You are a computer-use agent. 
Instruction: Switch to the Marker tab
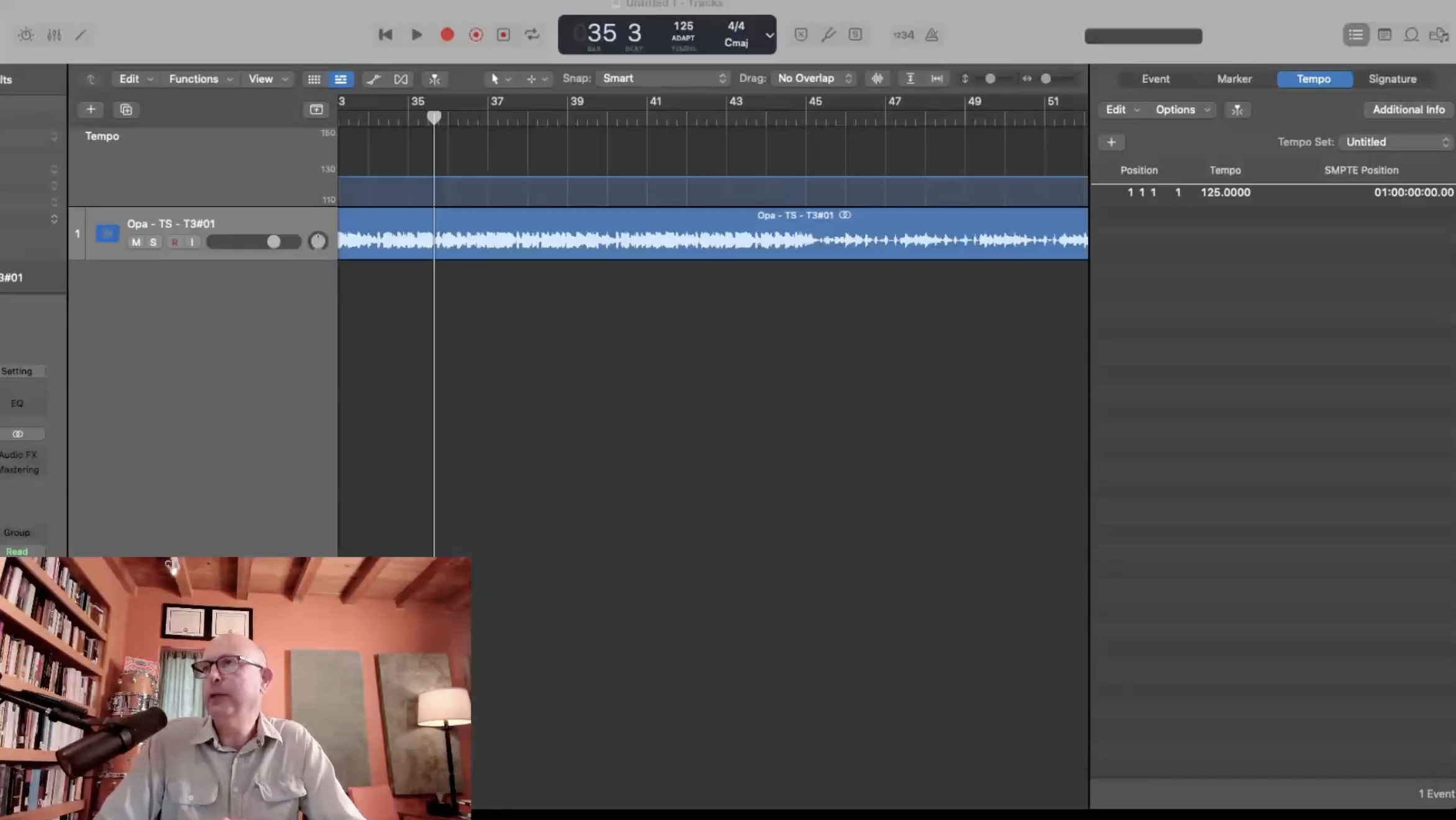1234,79
